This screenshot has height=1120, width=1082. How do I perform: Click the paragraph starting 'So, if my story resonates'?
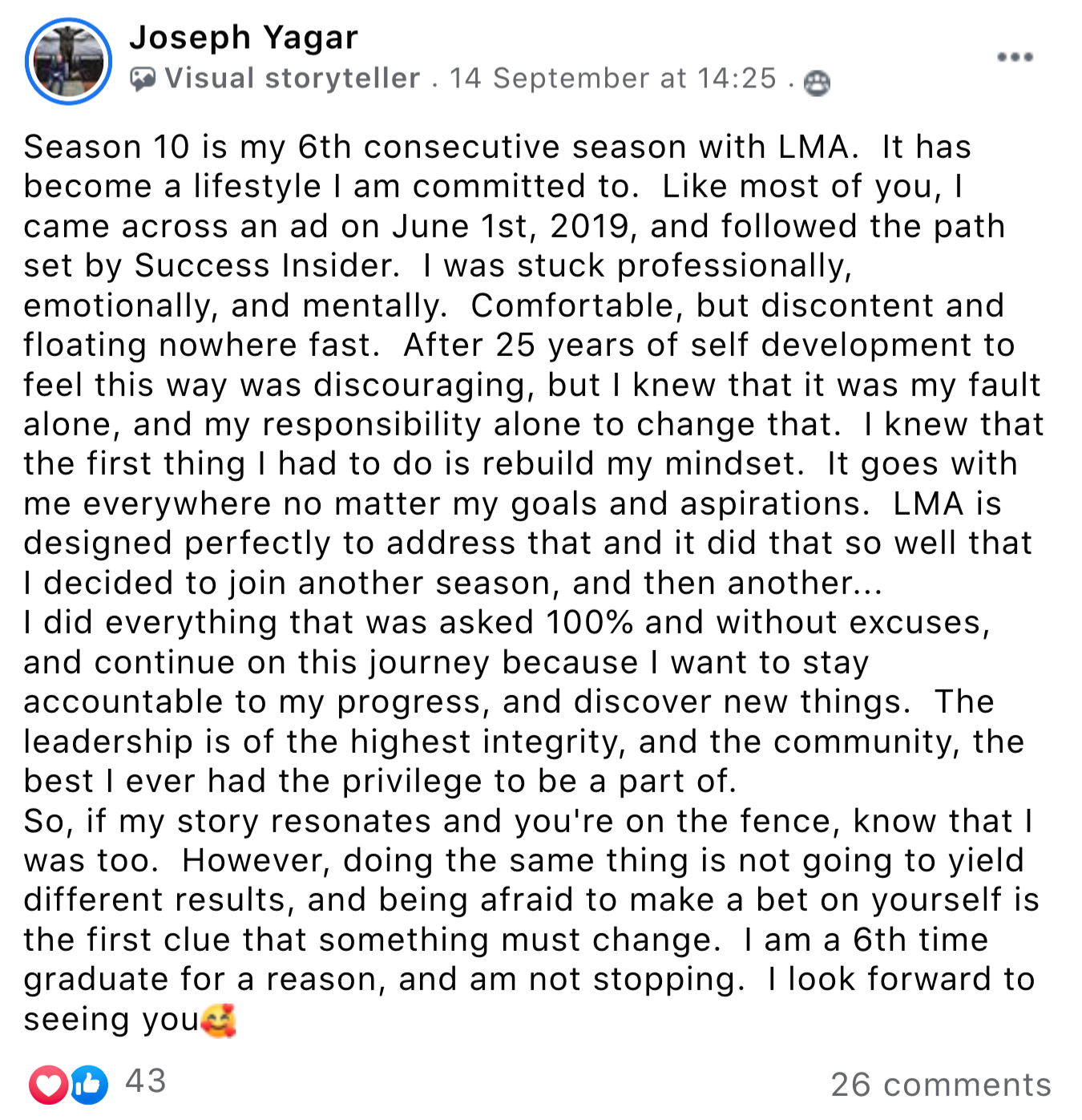pos(531,920)
